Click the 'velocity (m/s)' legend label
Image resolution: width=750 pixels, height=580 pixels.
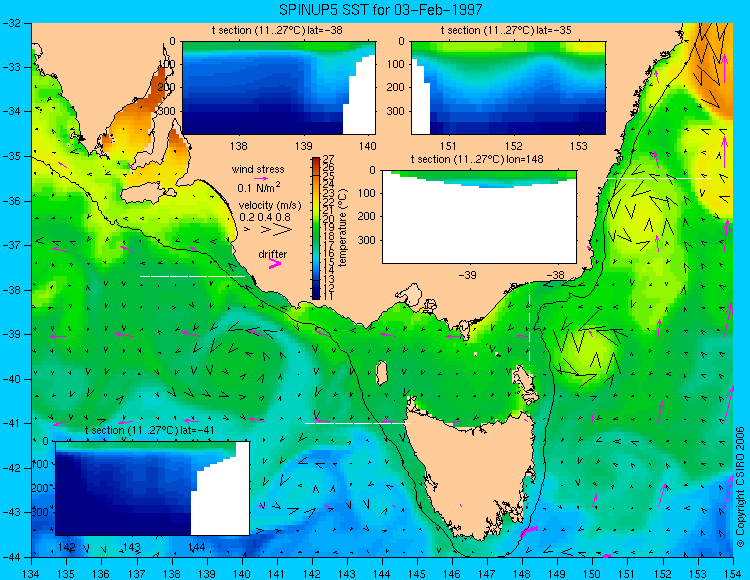click(x=270, y=206)
